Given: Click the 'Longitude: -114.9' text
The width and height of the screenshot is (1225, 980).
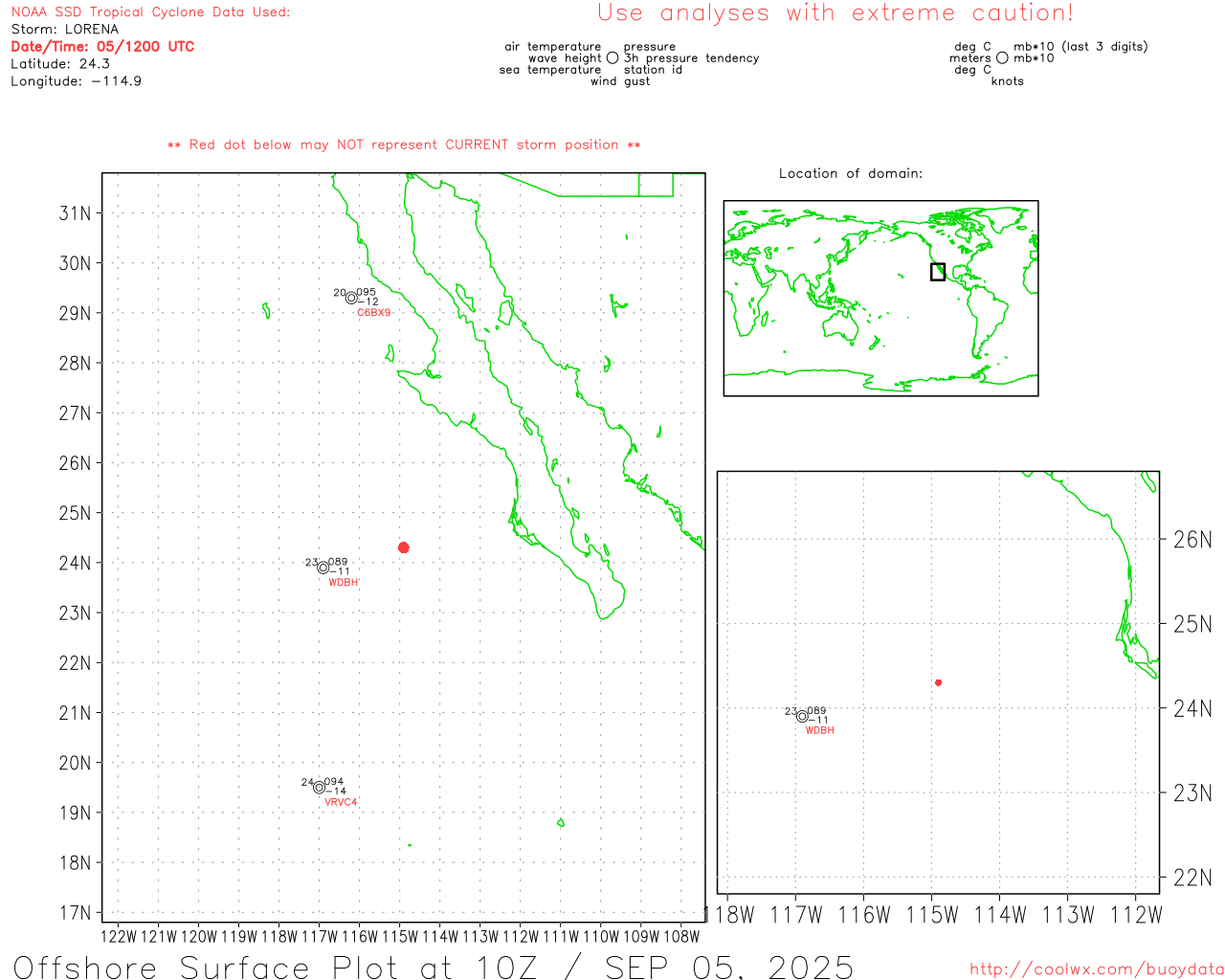Looking at the screenshot, I should pos(77,81).
